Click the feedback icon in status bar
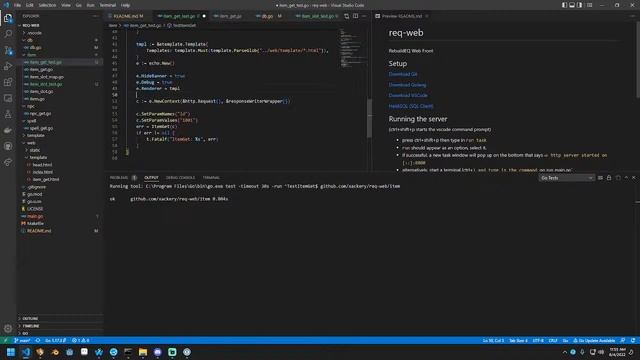This screenshot has height=360, width=640. coord(623,340)
